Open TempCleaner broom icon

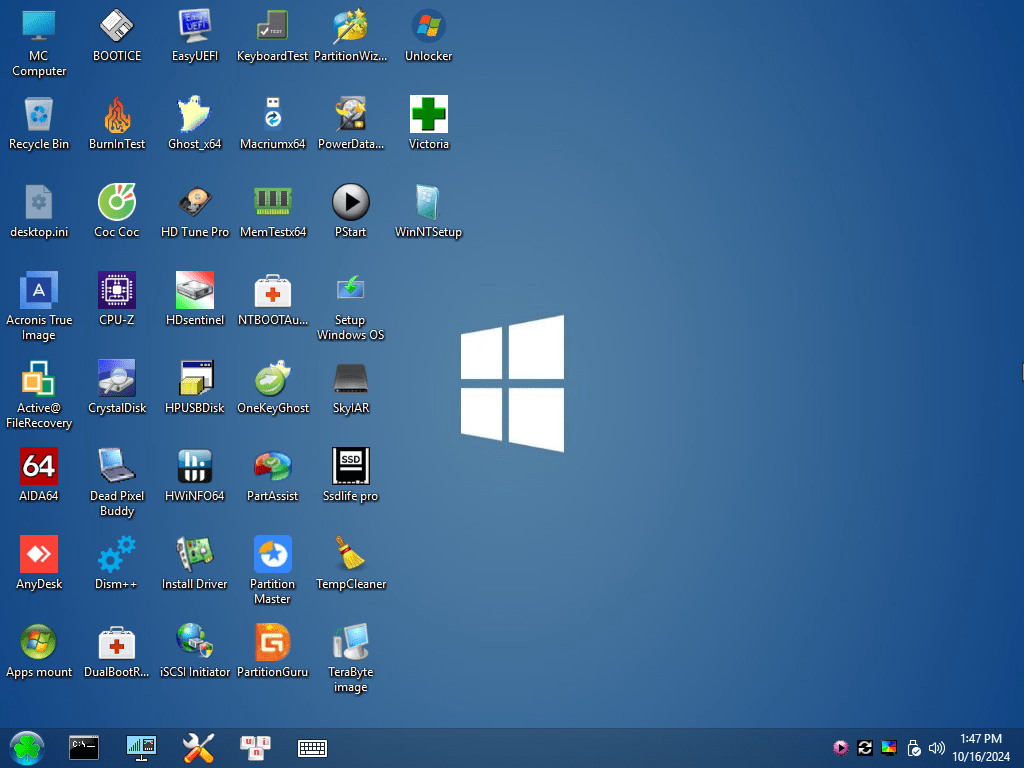(x=351, y=563)
